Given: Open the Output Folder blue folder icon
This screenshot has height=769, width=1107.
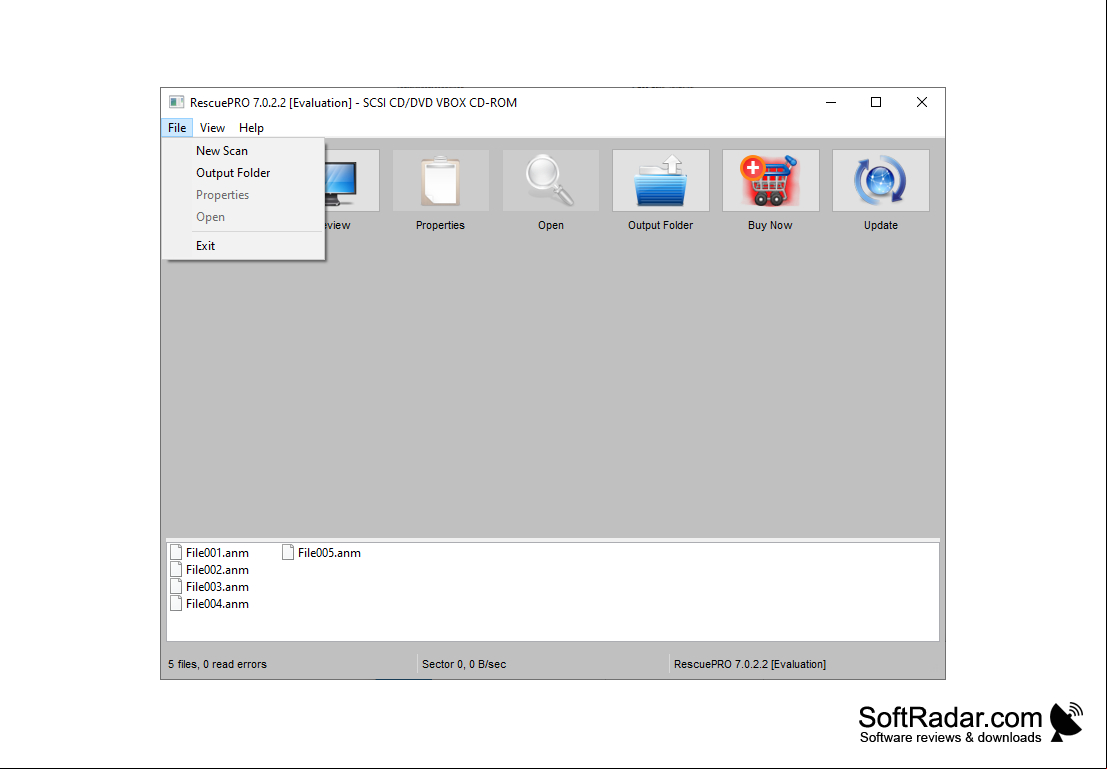Looking at the screenshot, I should pyautogui.click(x=661, y=180).
